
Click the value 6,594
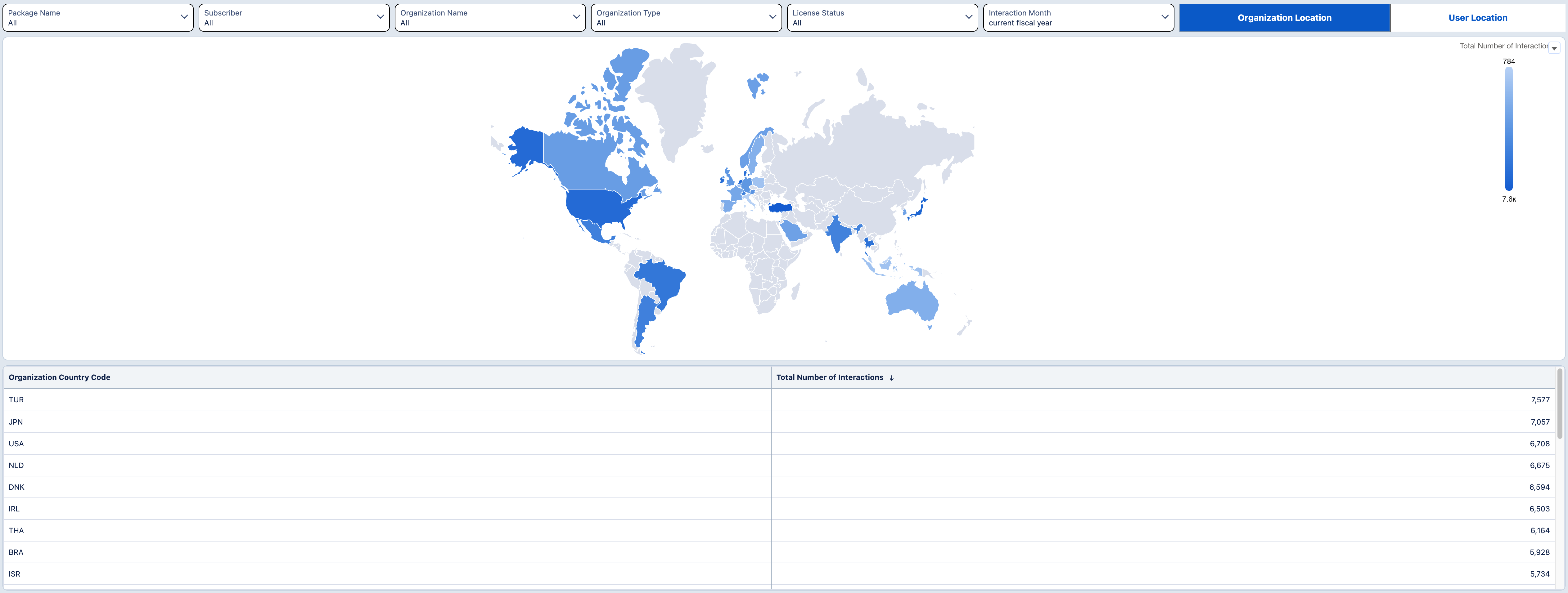tap(1539, 487)
